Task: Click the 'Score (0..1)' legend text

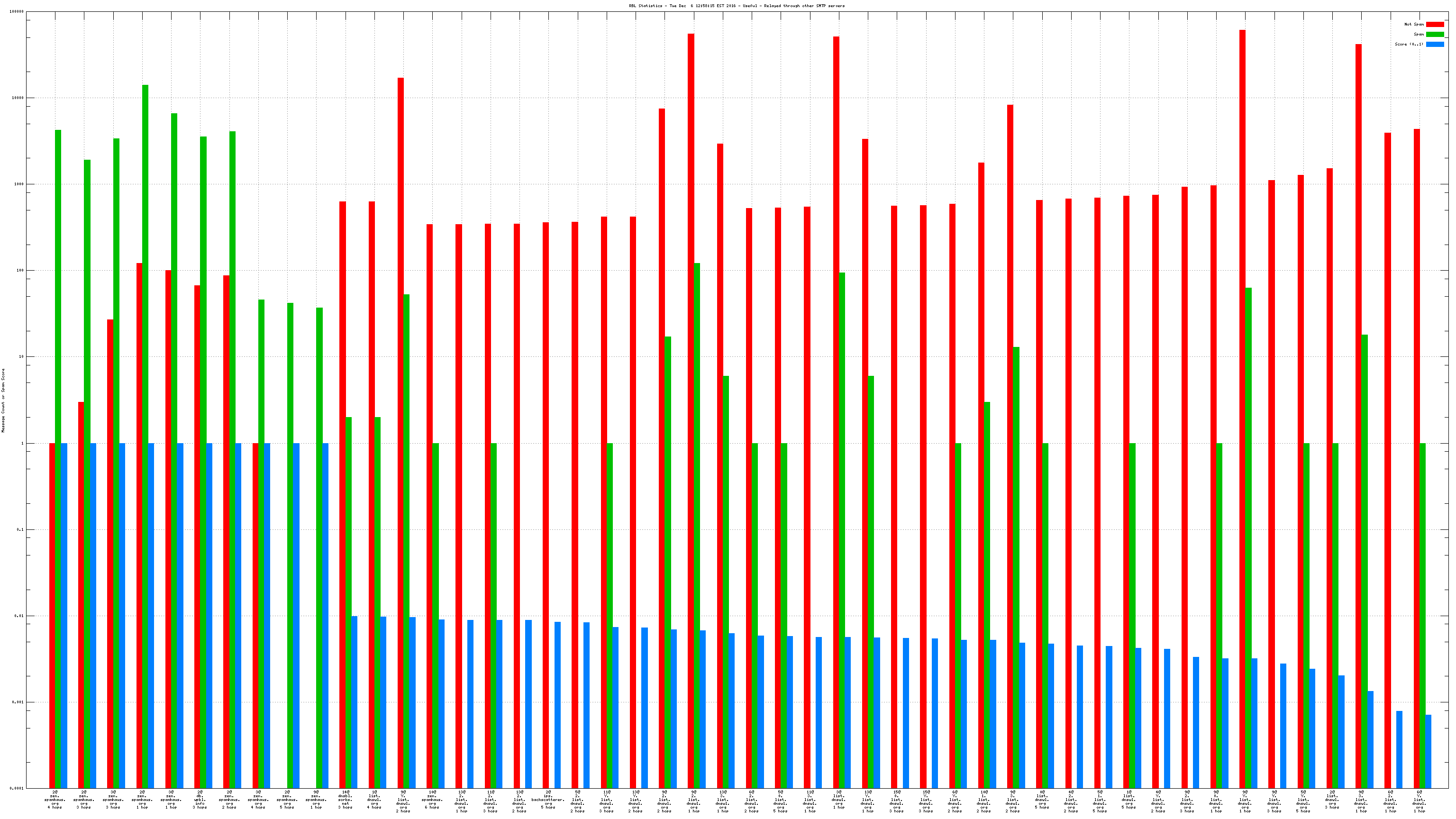Action: (x=1409, y=44)
